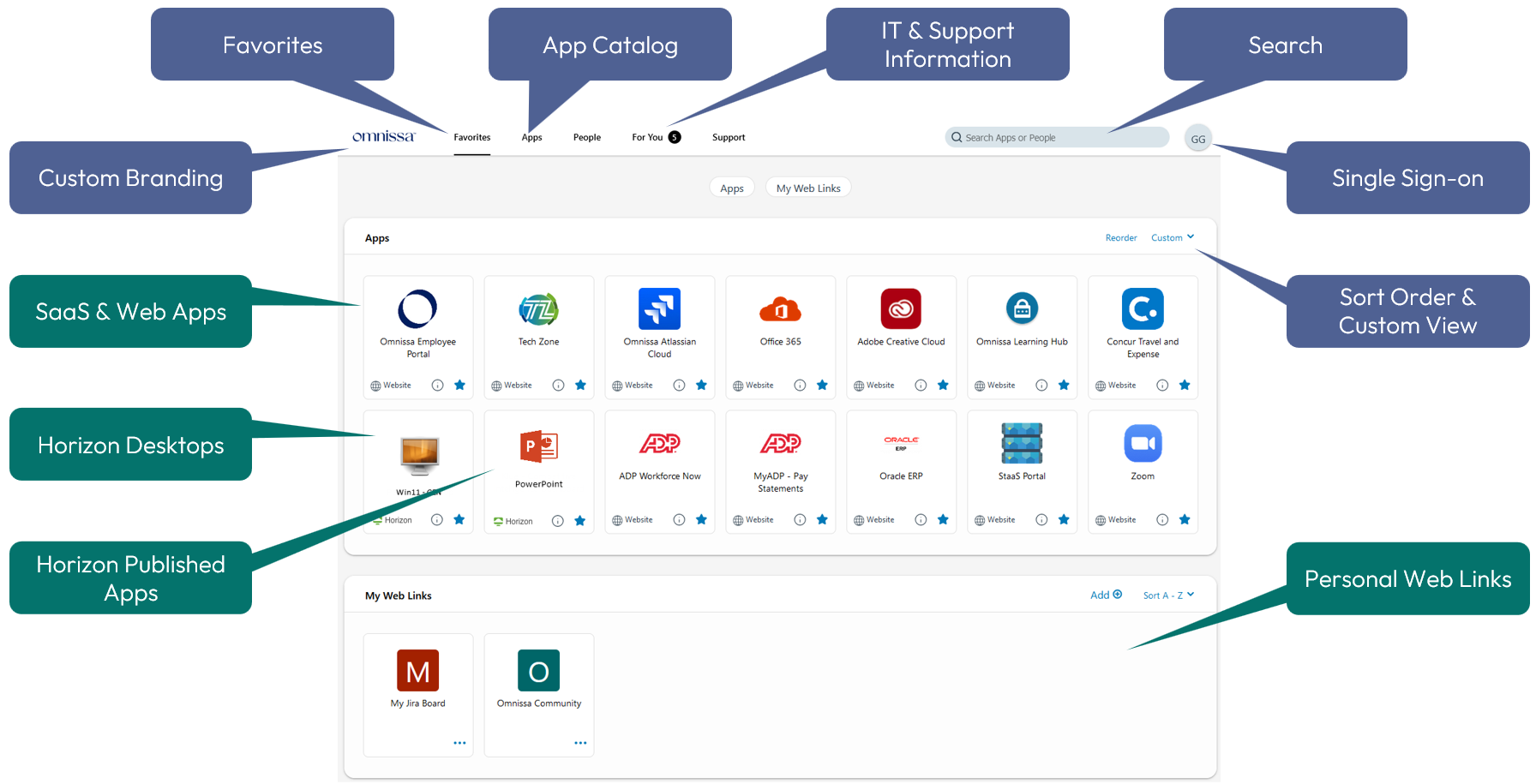Toggle the Tech Zone favorite star
Image resolution: width=1536 pixels, height=784 pixels.
580,386
